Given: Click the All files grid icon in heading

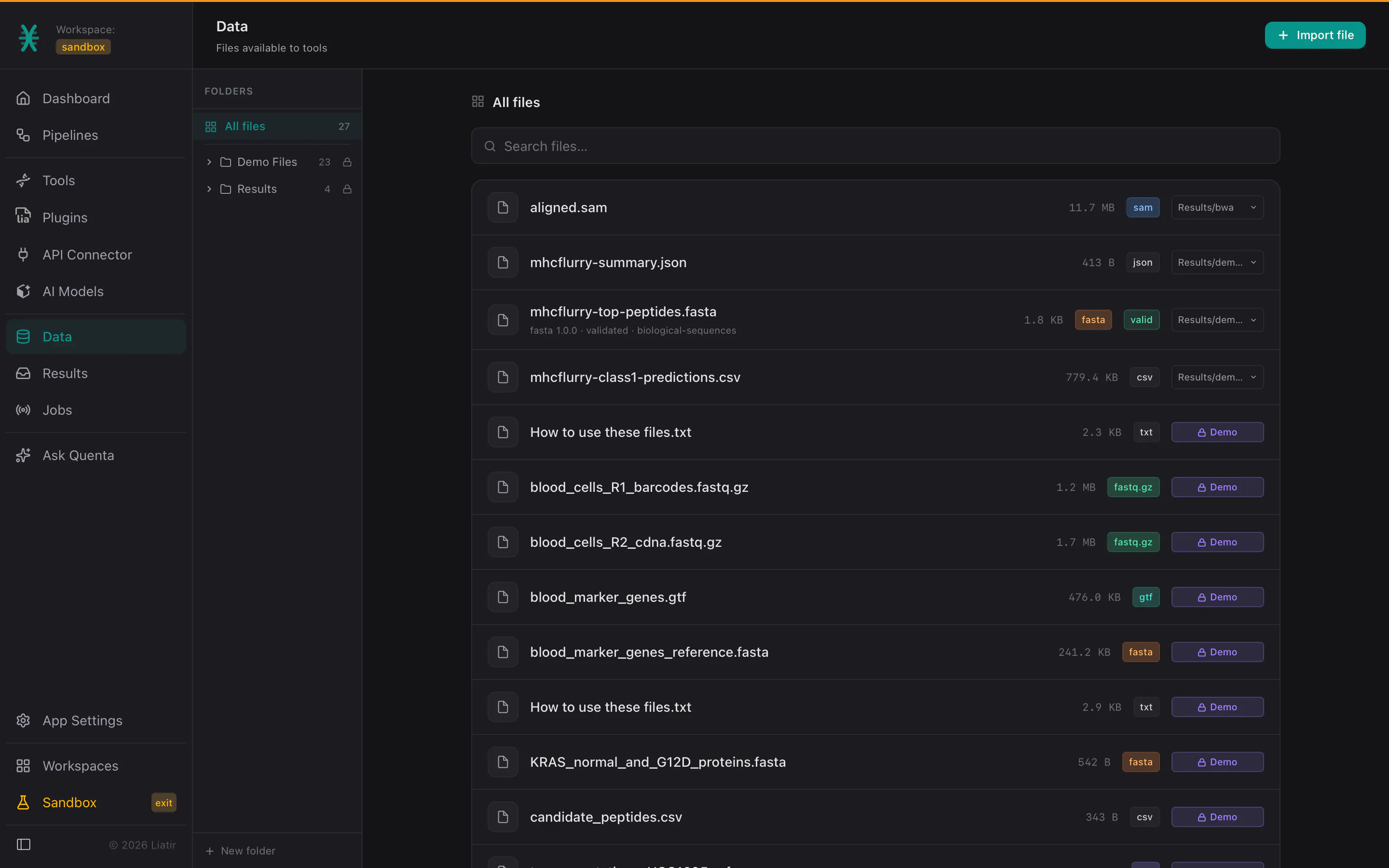Looking at the screenshot, I should (x=477, y=102).
